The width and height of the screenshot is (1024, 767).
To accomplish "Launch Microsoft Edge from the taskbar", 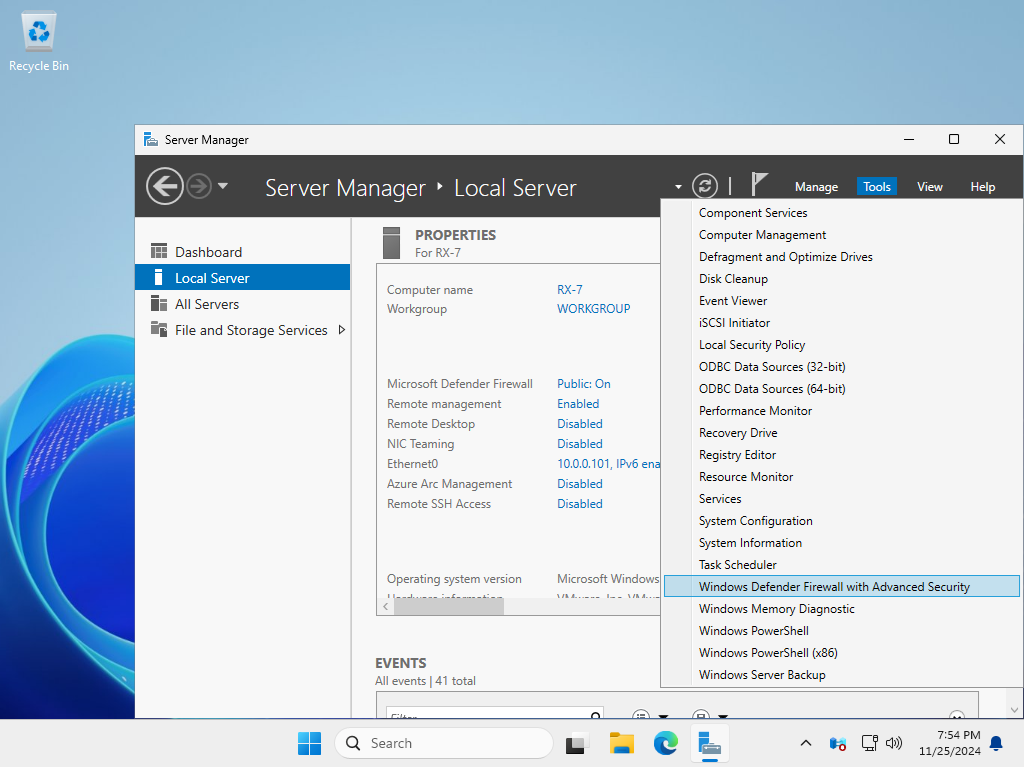I will point(665,743).
